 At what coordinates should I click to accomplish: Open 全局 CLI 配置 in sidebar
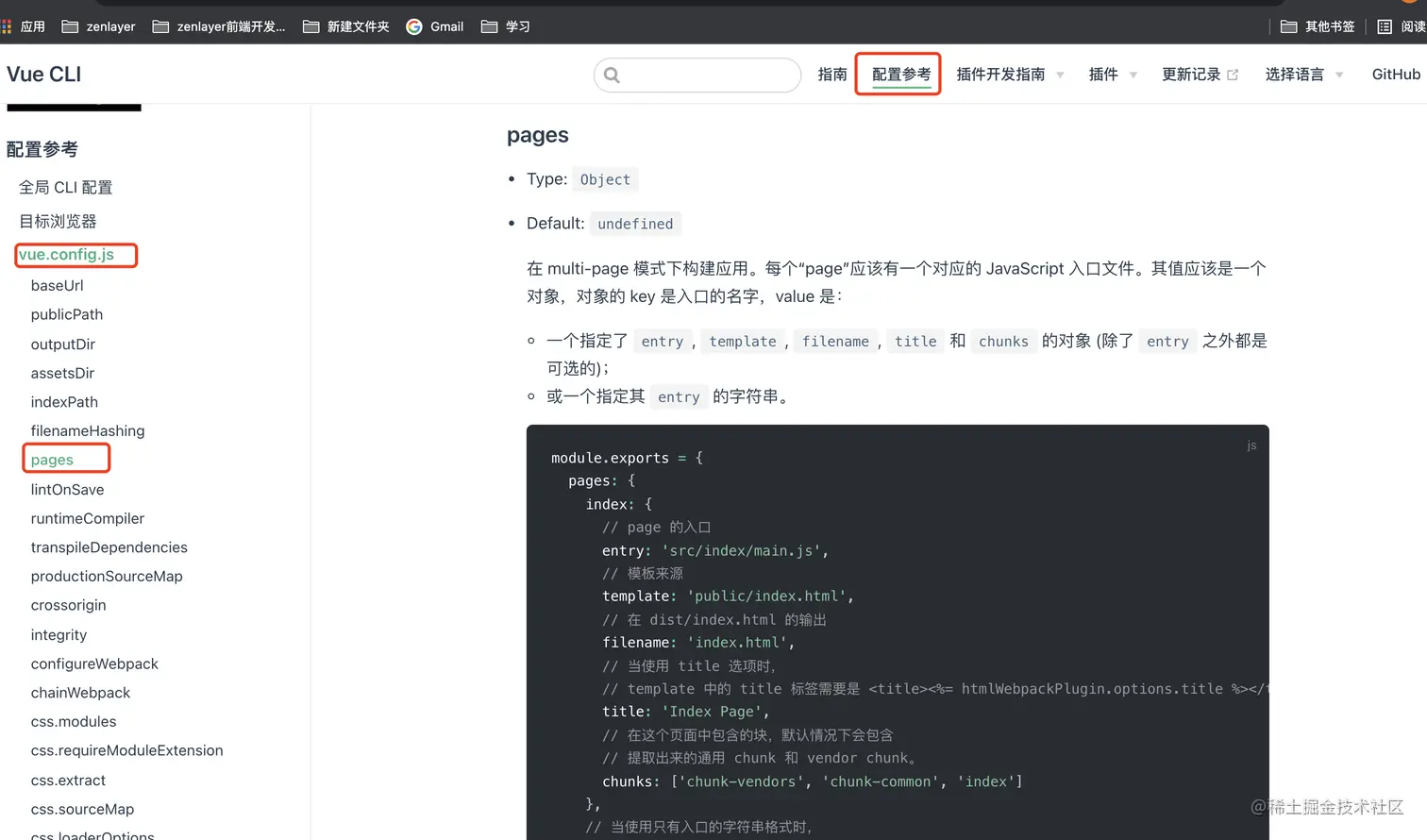click(66, 188)
